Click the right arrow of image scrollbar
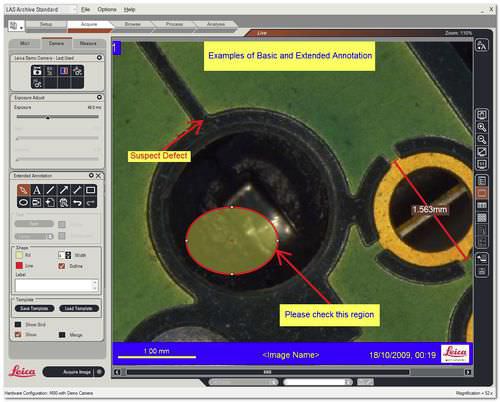 coord(468,372)
